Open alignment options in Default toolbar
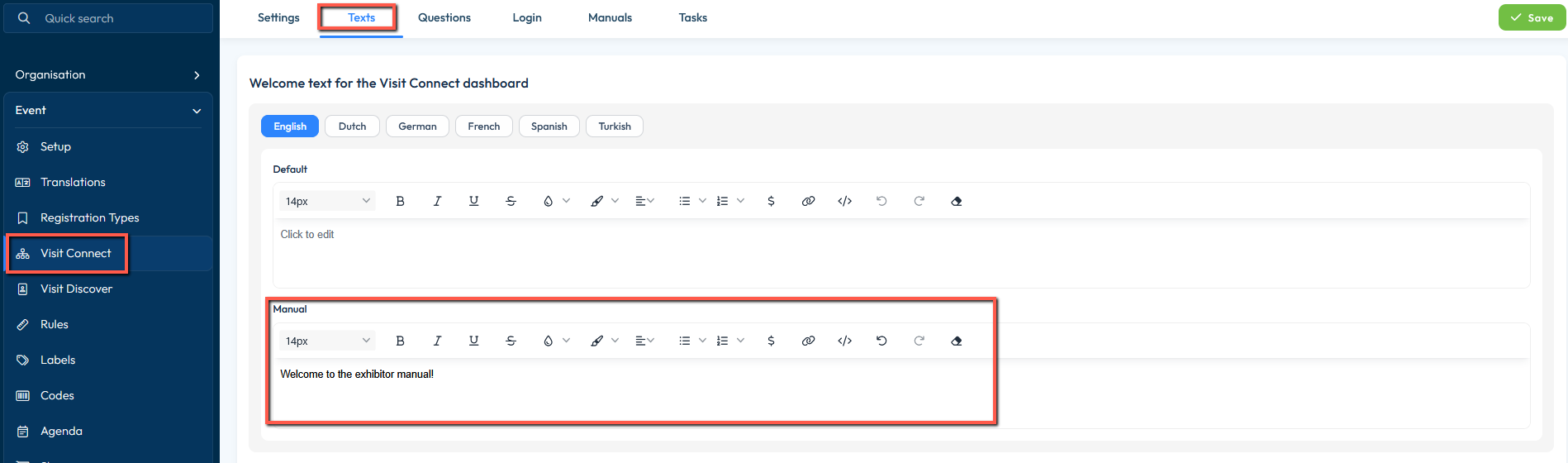The height and width of the screenshot is (463, 1568). click(644, 201)
